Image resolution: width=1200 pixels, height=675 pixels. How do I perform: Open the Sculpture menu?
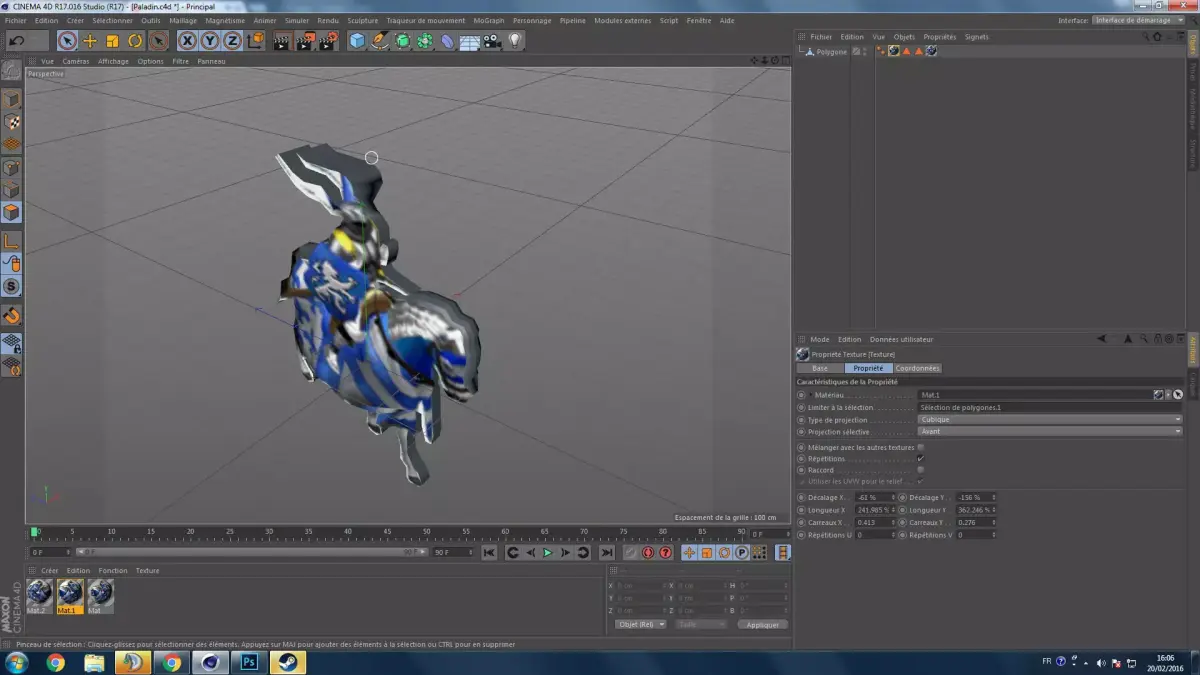[x=363, y=20]
